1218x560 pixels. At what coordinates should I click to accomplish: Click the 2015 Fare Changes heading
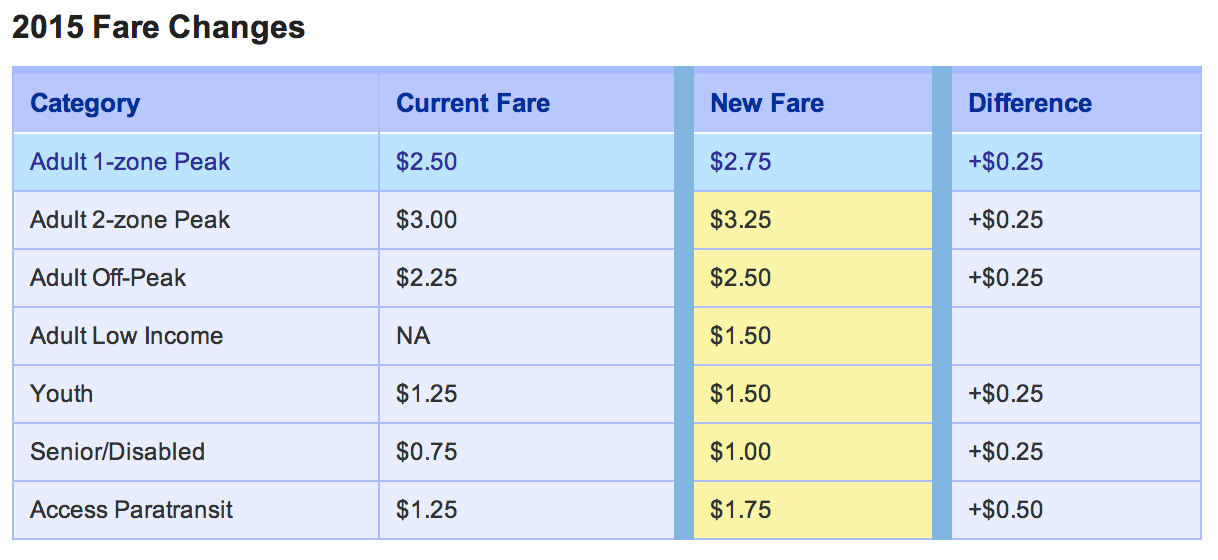tap(158, 27)
